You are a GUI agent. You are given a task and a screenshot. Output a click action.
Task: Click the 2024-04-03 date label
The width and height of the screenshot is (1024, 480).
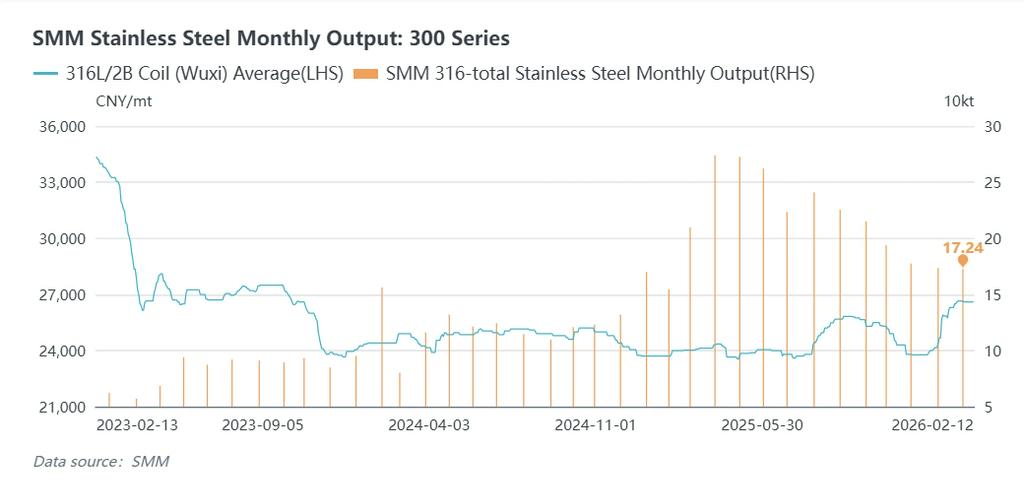[427, 425]
